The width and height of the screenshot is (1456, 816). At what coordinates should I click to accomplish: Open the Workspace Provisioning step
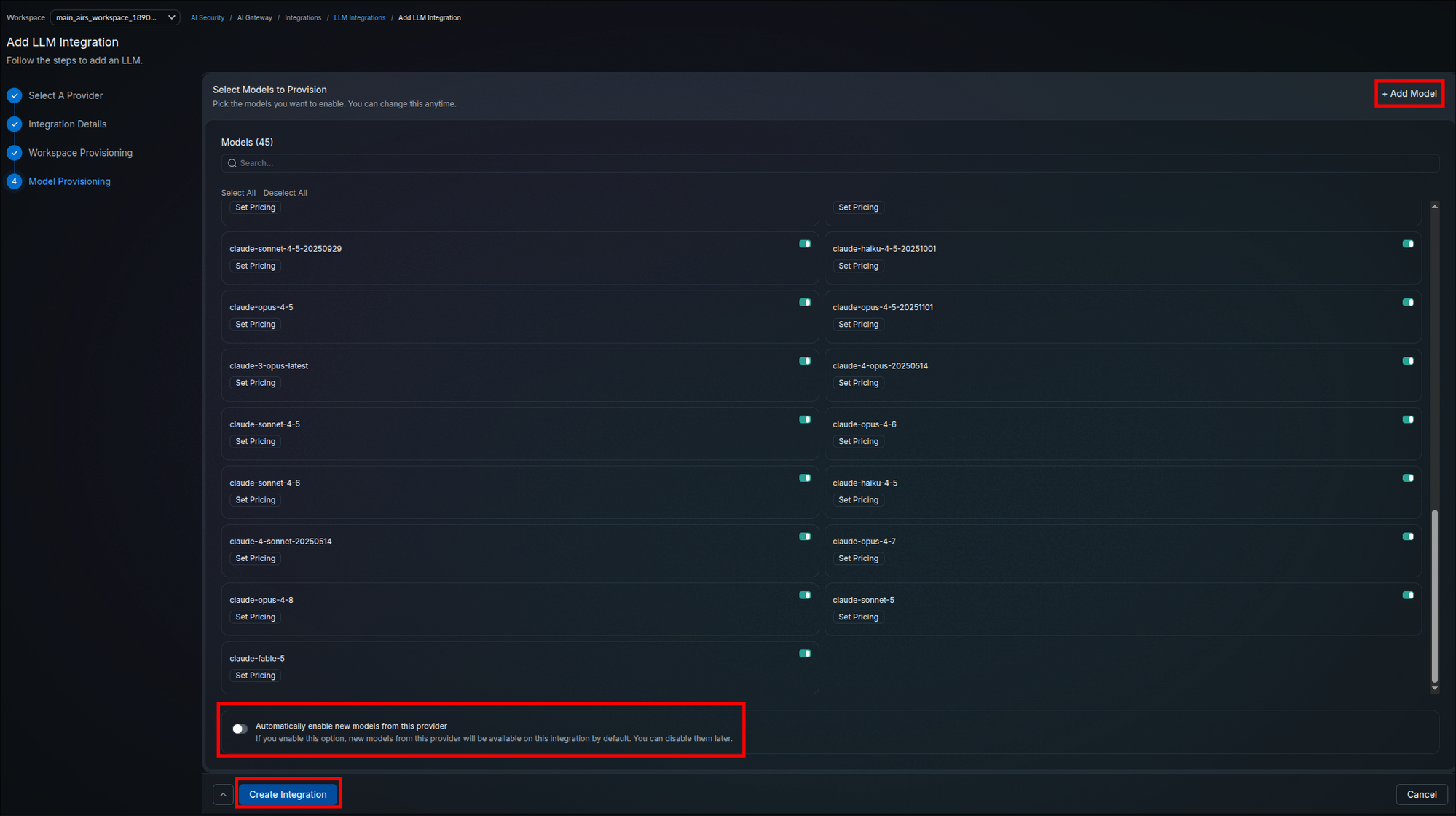tap(80, 153)
